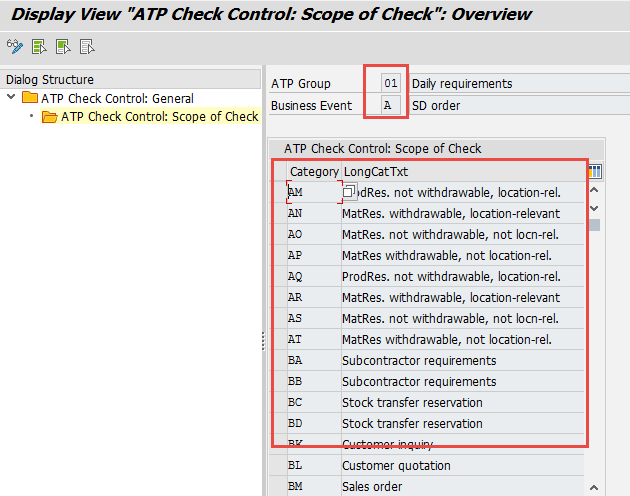Click the splitter handle between the panels
Screen dimensions: 630x496
[264, 341]
